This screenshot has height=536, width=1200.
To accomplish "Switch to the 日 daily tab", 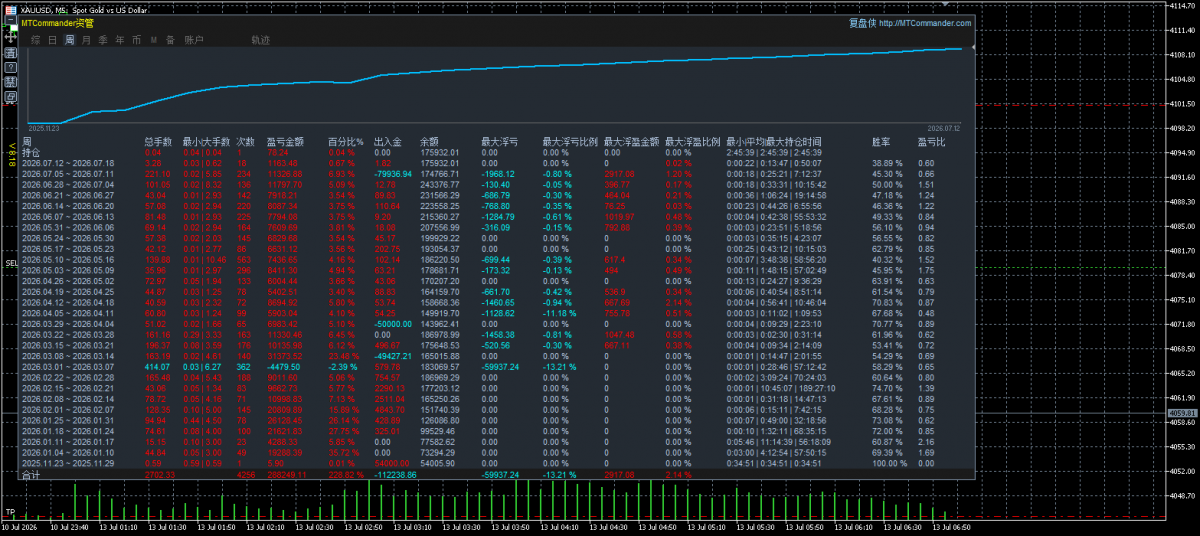I will (x=52, y=40).
